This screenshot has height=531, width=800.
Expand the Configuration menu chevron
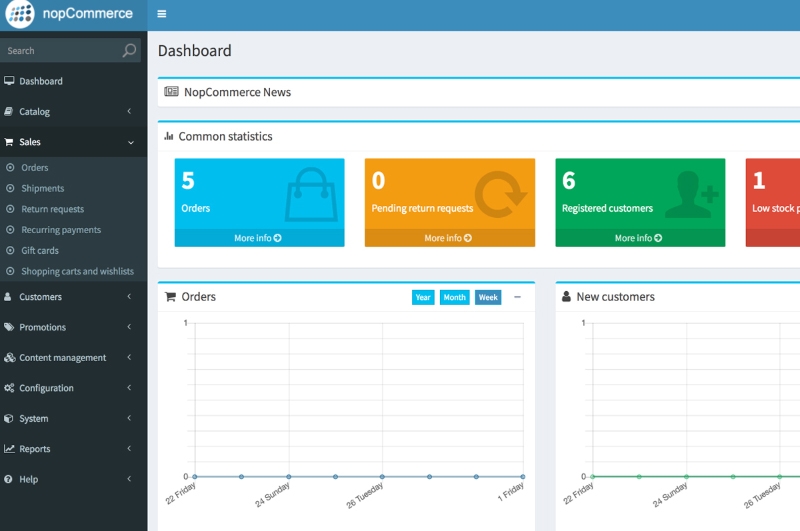pyautogui.click(x=130, y=388)
